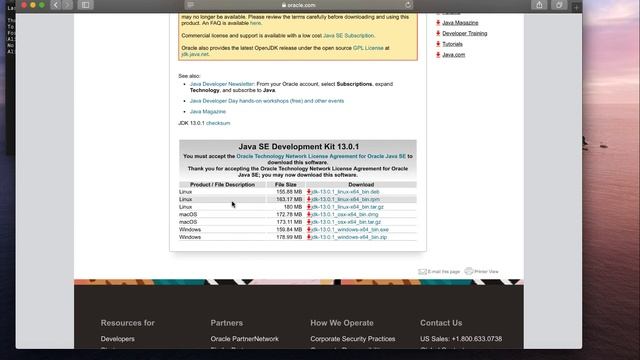640x360 pixels.
Task: Download jdk-13.0.1_osx-x64_bin.tar.gz
Action: [x=346, y=222]
